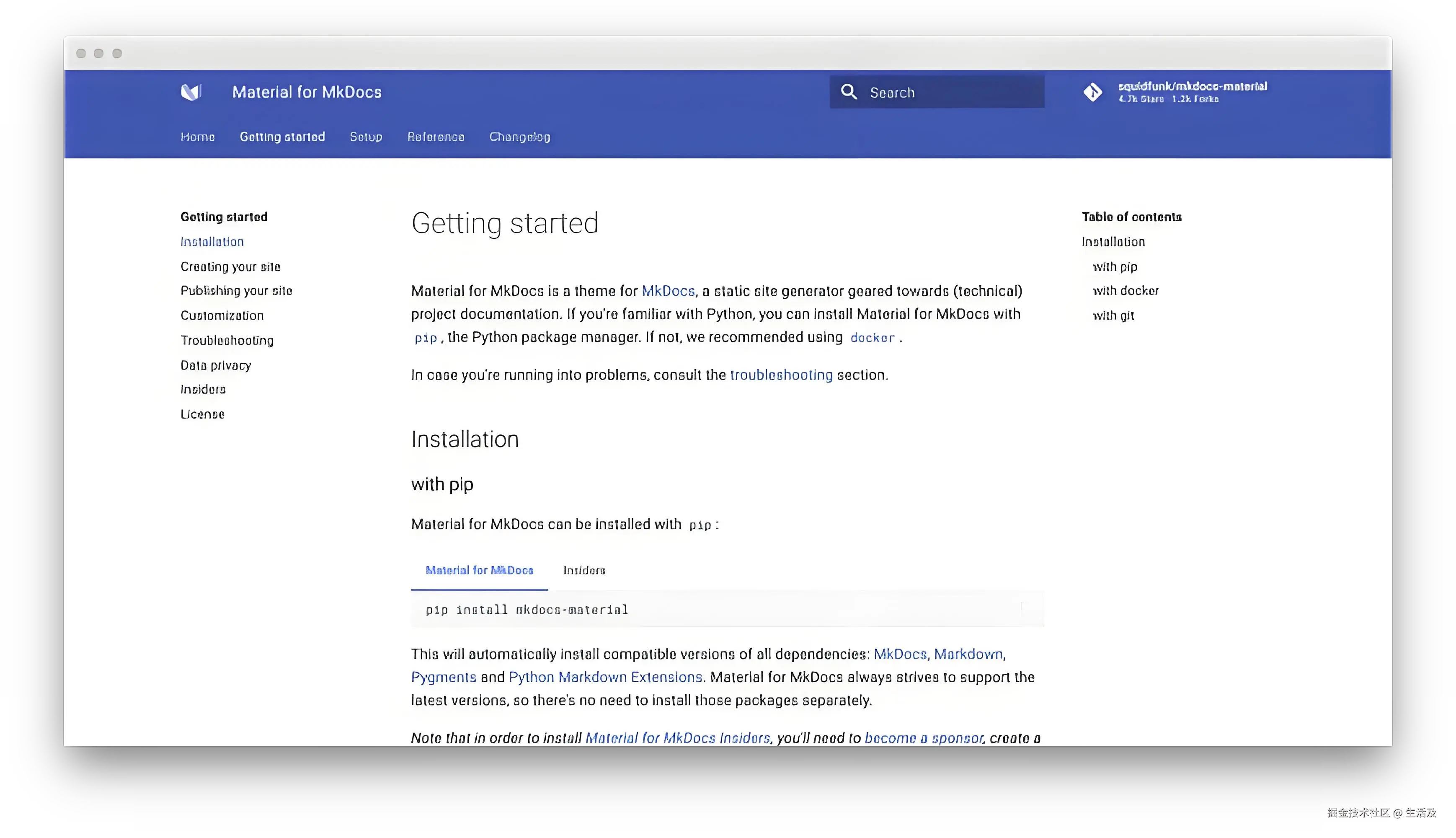Click the gray window close dot
The height and width of the screenshot is (838, 1456).
(x=81, y=54)
